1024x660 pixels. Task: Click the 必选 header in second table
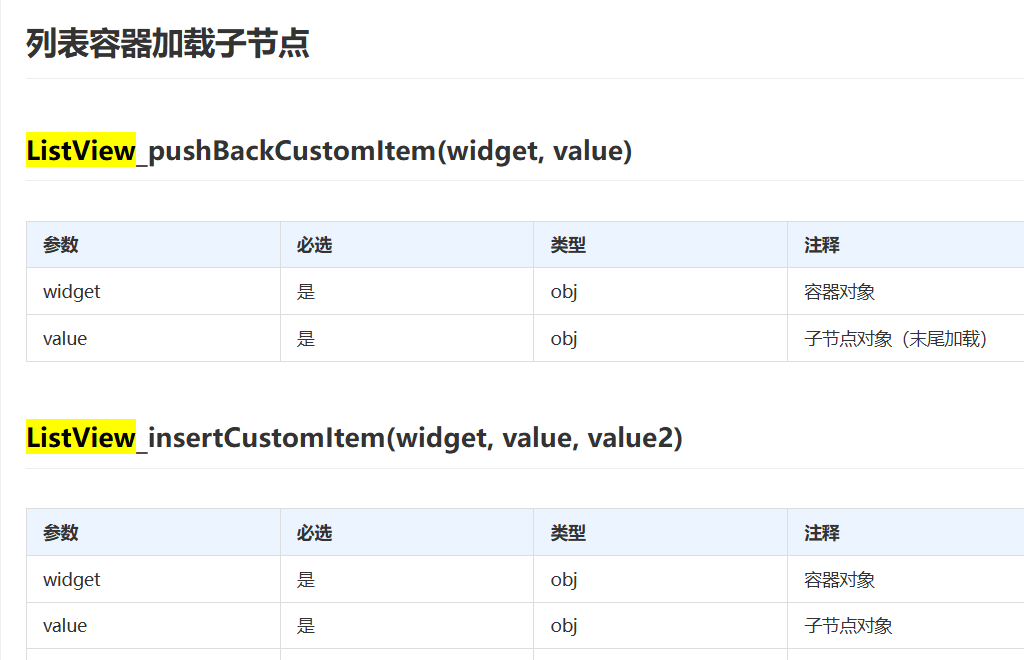click(x=314, y=533)
